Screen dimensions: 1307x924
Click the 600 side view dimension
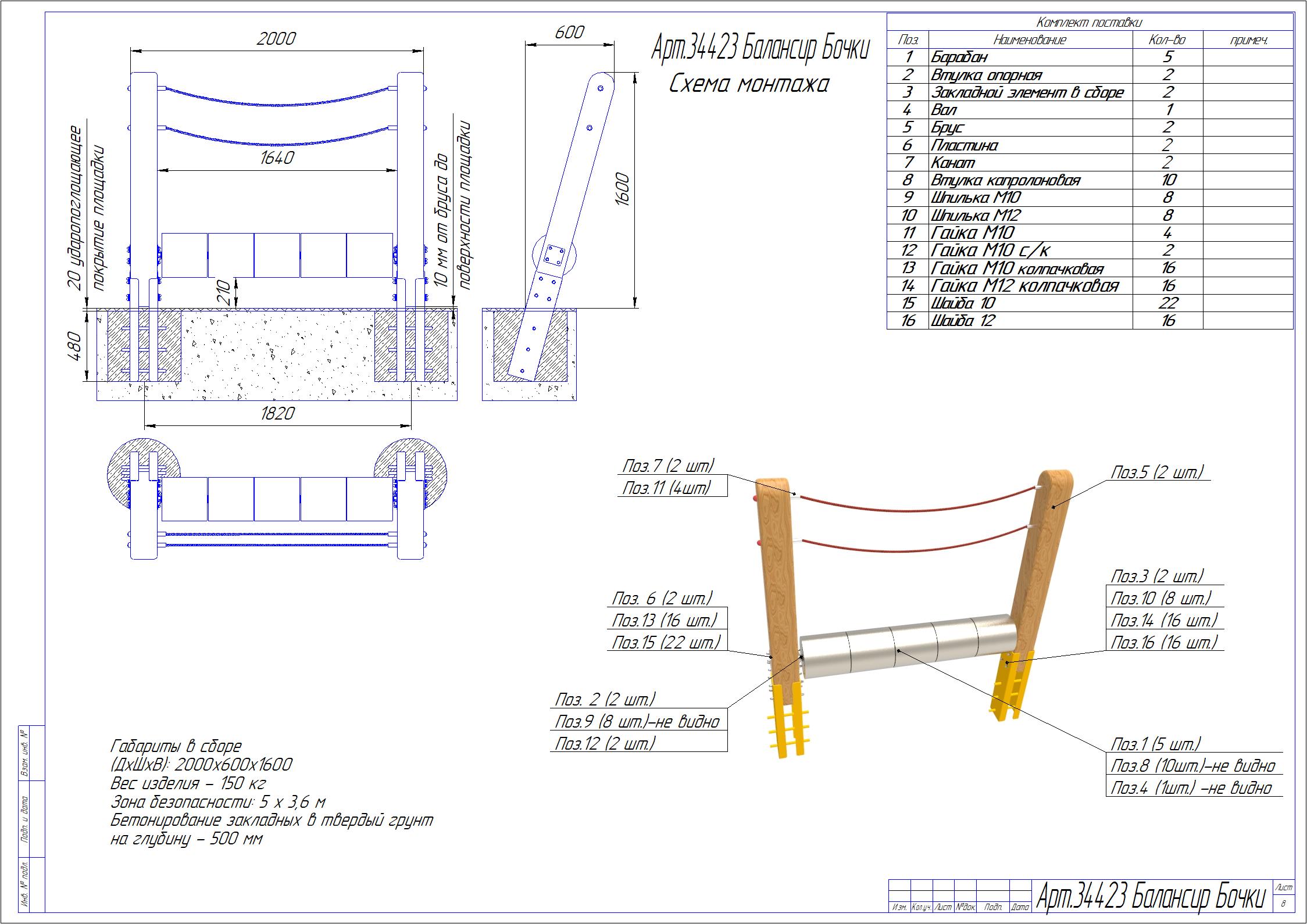point(569,33)
